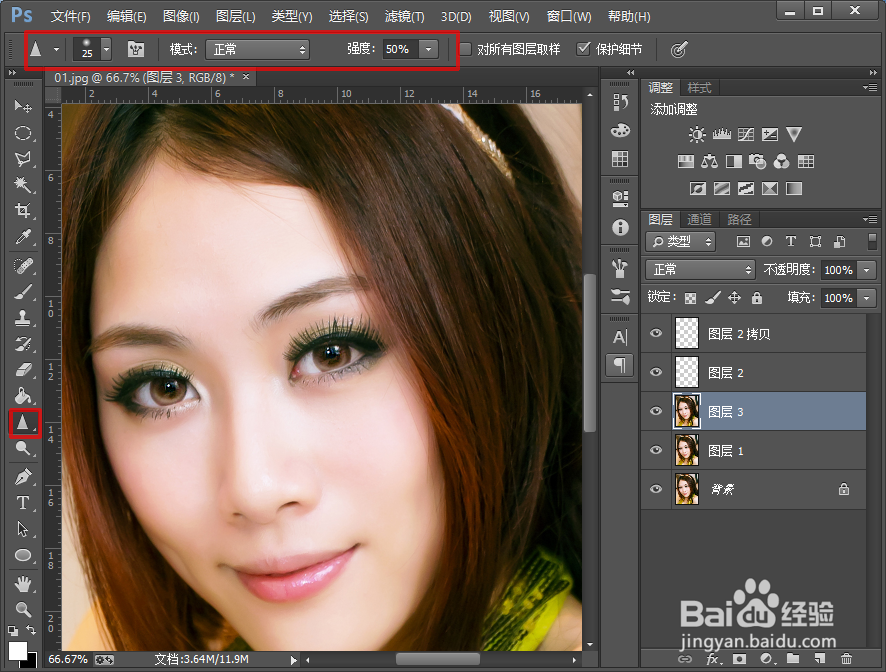Open the layer blend mode 正常 dropdown

coord(700,270)
